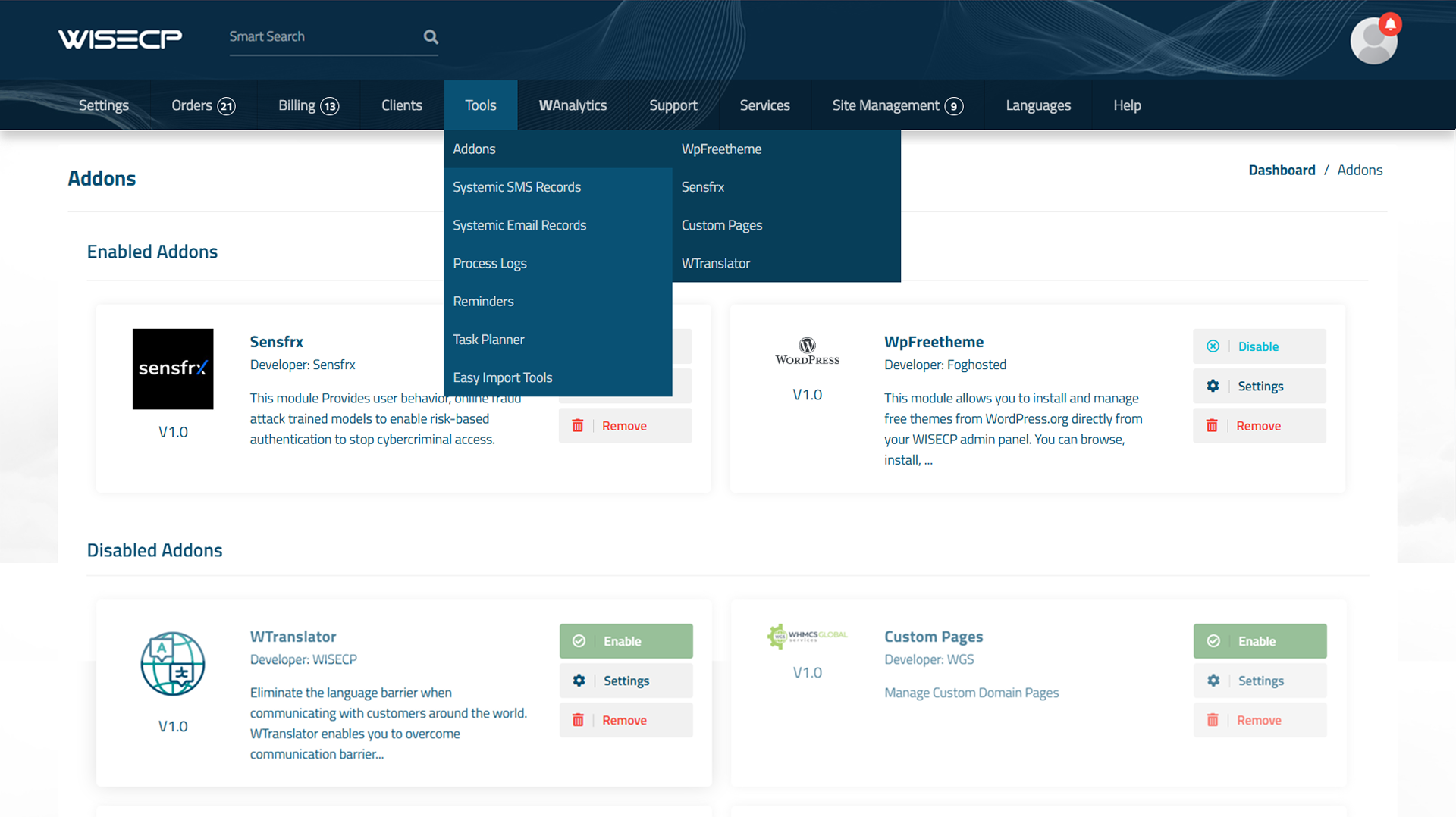Click the checkmark icon in Custom Pages Enable
This screenshot has height=817, width=1456.
pos(1213,641)
